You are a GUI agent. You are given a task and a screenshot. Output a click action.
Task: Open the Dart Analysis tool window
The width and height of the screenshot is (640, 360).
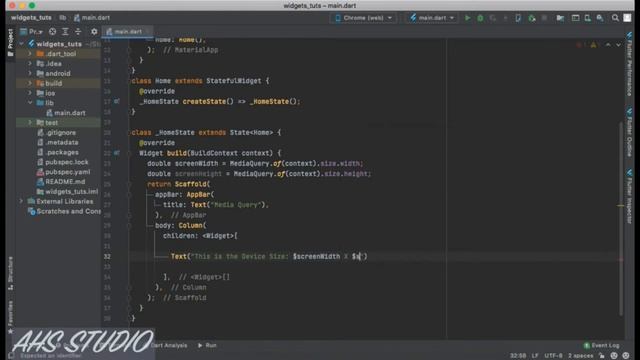(x=169, y=345)
